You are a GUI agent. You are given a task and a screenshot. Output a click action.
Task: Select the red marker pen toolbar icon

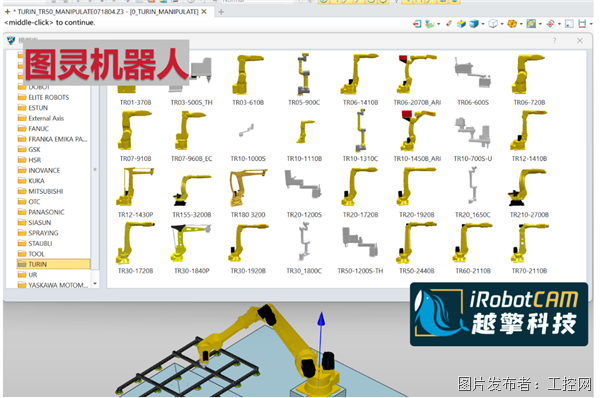(x=449, y=24)
